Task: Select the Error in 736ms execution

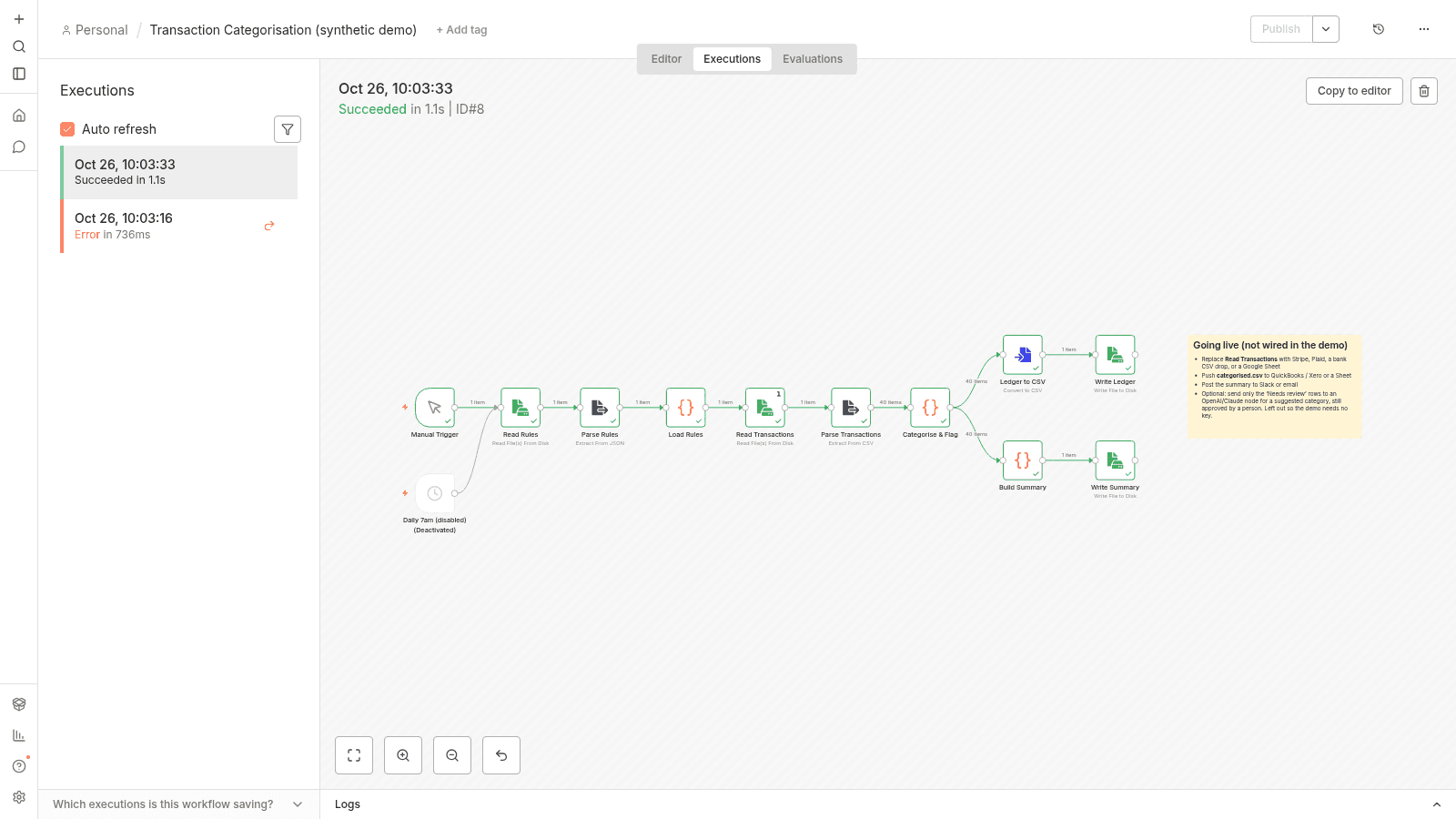Action: pyautogui.click(x=178, y=226)
